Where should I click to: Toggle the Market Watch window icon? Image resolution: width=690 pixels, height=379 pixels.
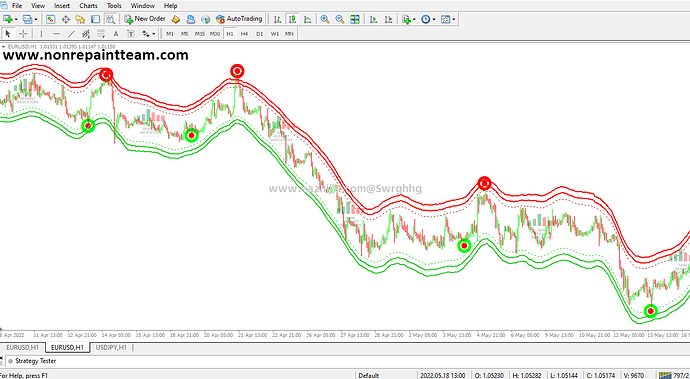click(x=51, y=19)
